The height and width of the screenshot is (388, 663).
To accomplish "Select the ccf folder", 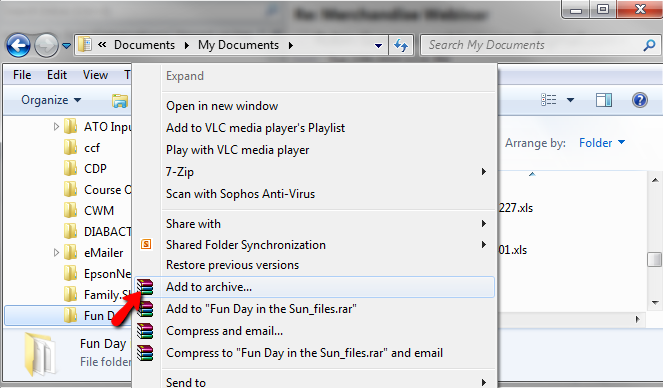I will 92,148.
